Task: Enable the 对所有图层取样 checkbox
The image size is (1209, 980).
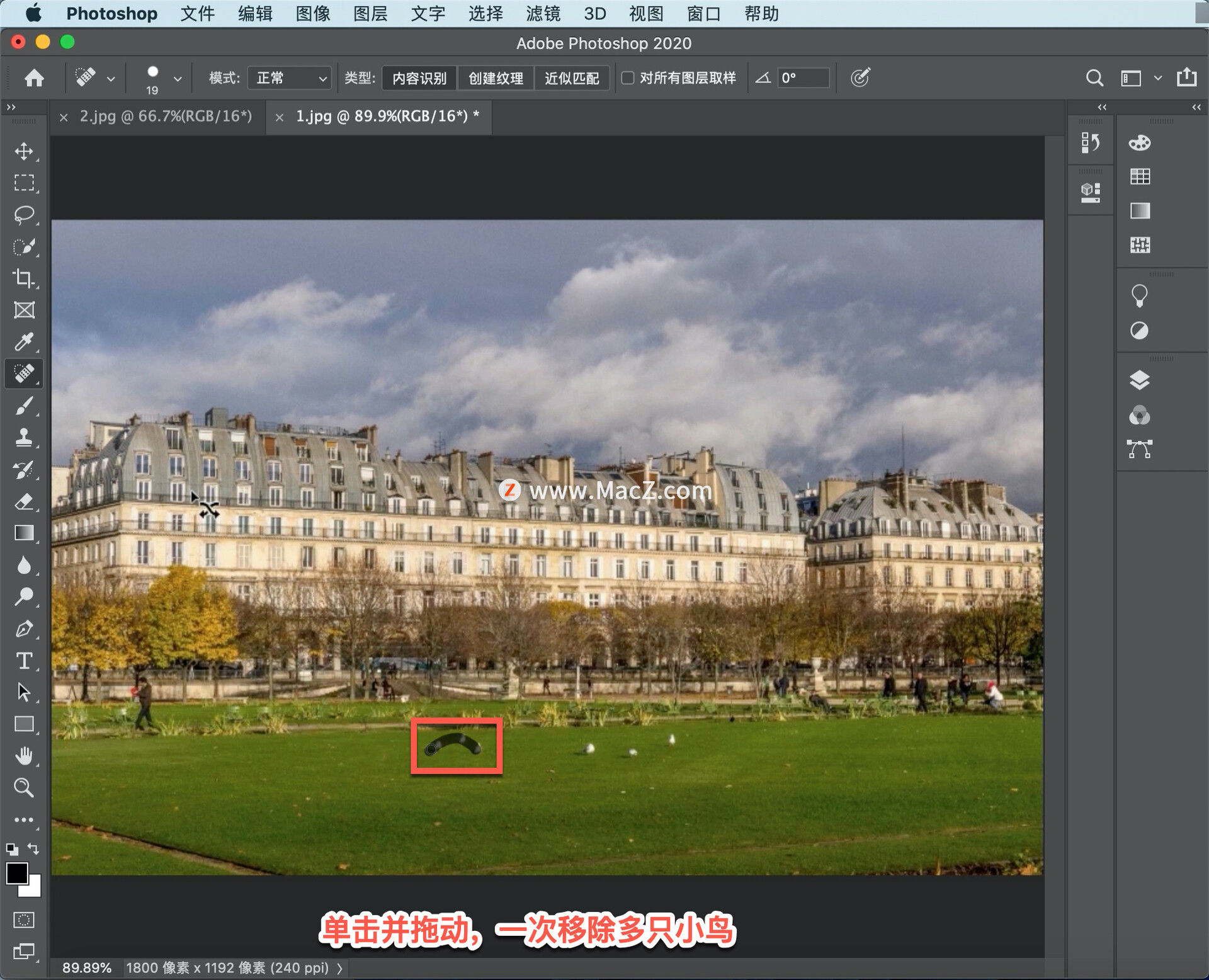Action: coord(627,77)
